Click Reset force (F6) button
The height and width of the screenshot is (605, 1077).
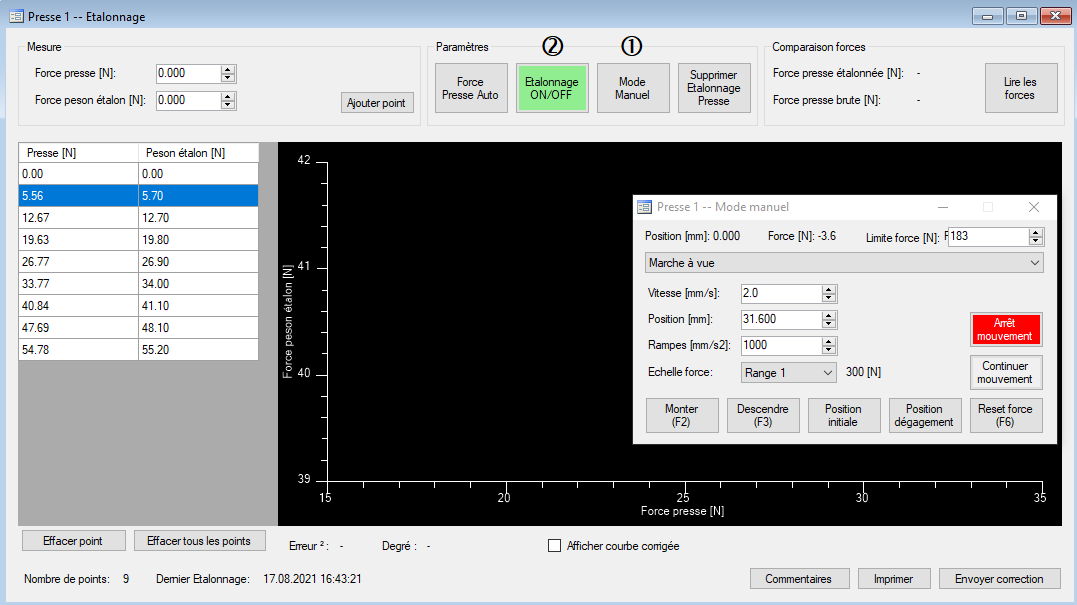pos(1006,415)
